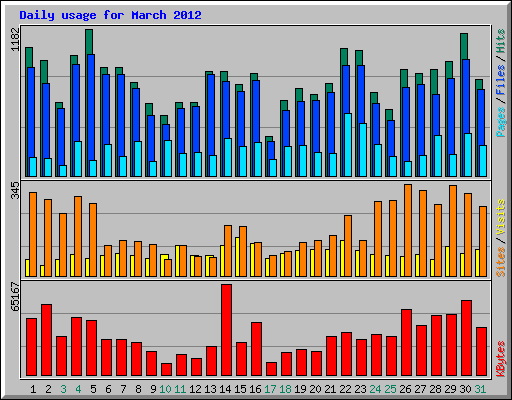Click green day label 10 on the x-axis
The width and height of the screenshot is (512, 400).
tap(165, 389)
